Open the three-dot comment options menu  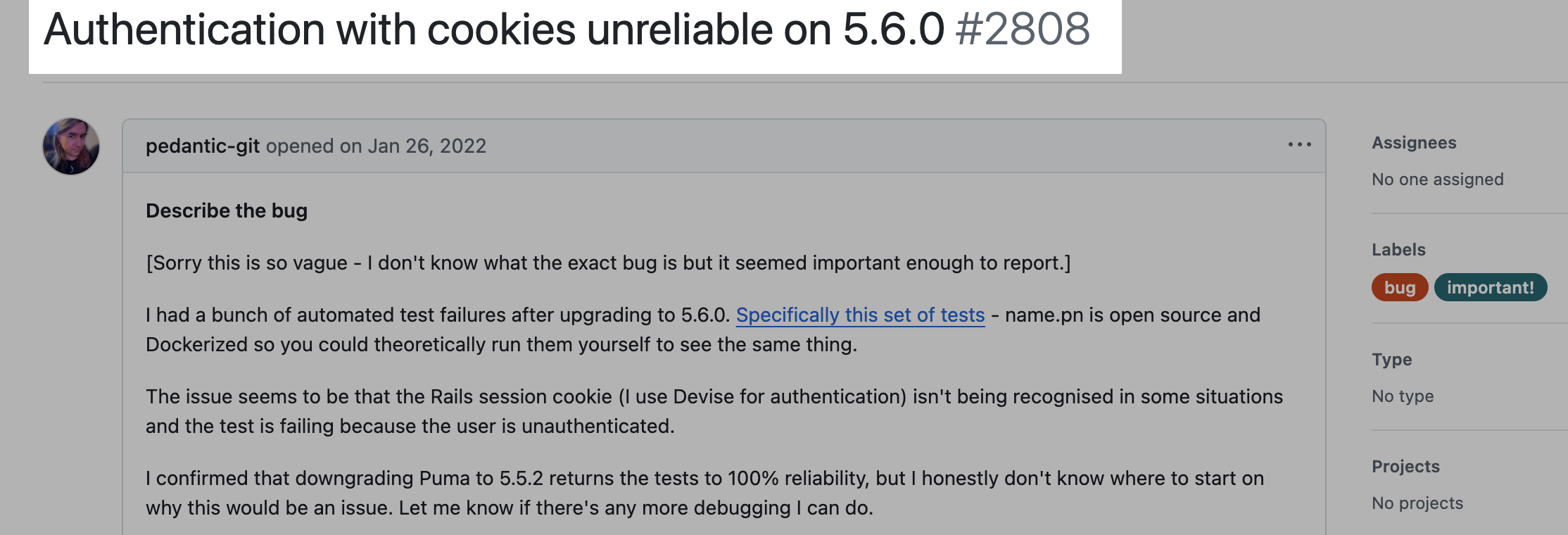(1299, 145)
